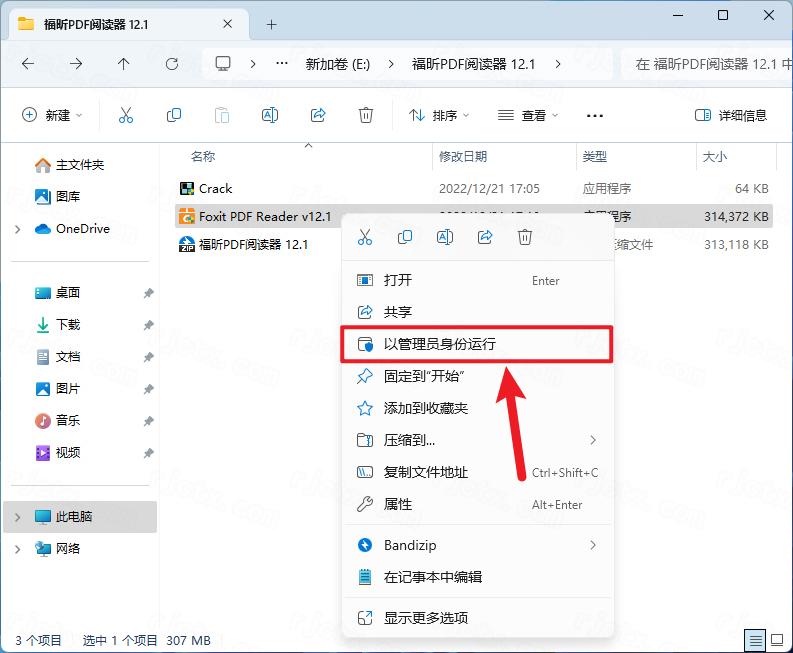
Task: Close the 福昕PDF阅读器 12.1 tab
Action: [x=228, y=24]
